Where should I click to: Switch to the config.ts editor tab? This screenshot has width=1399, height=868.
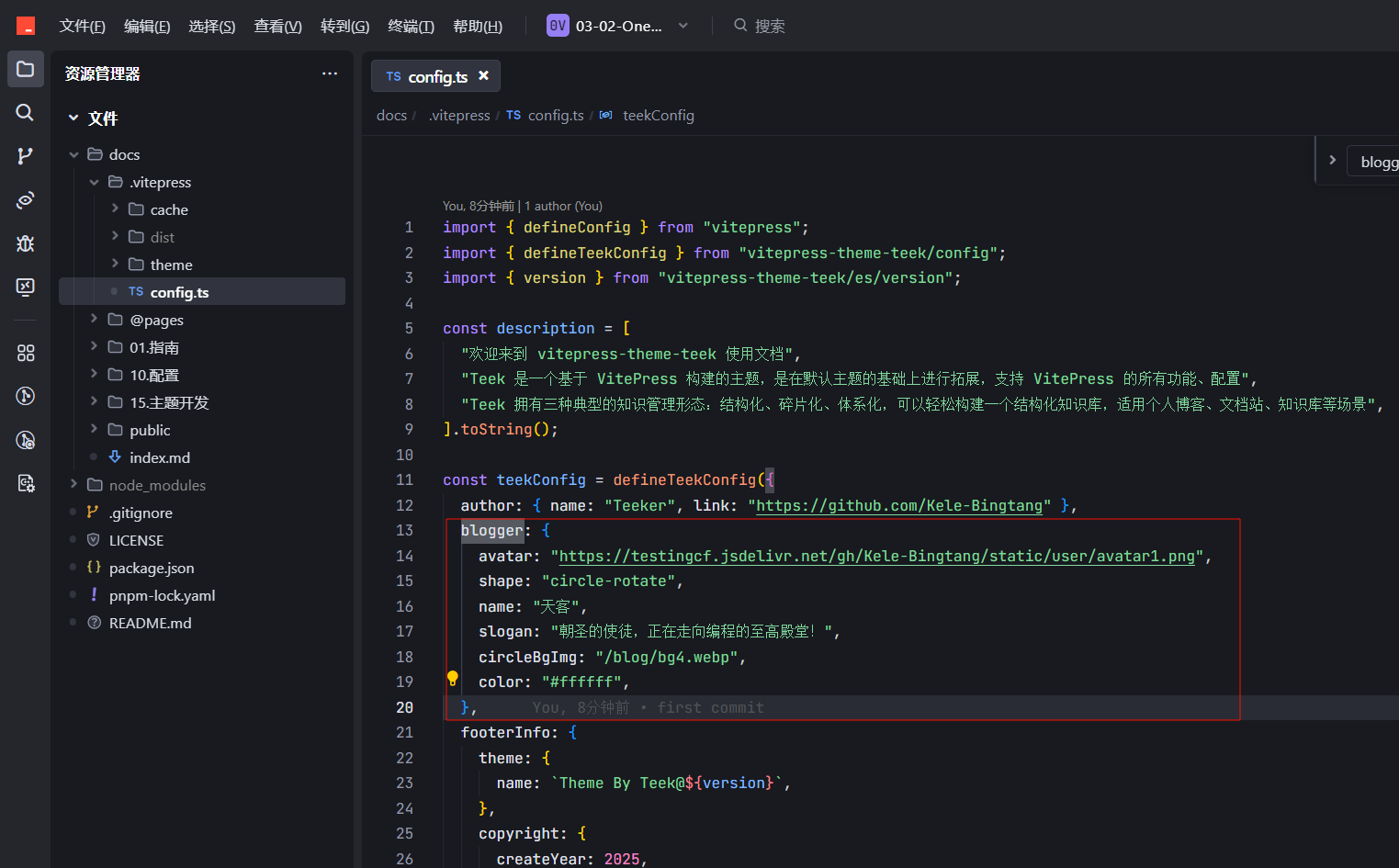tap(435, 76)
